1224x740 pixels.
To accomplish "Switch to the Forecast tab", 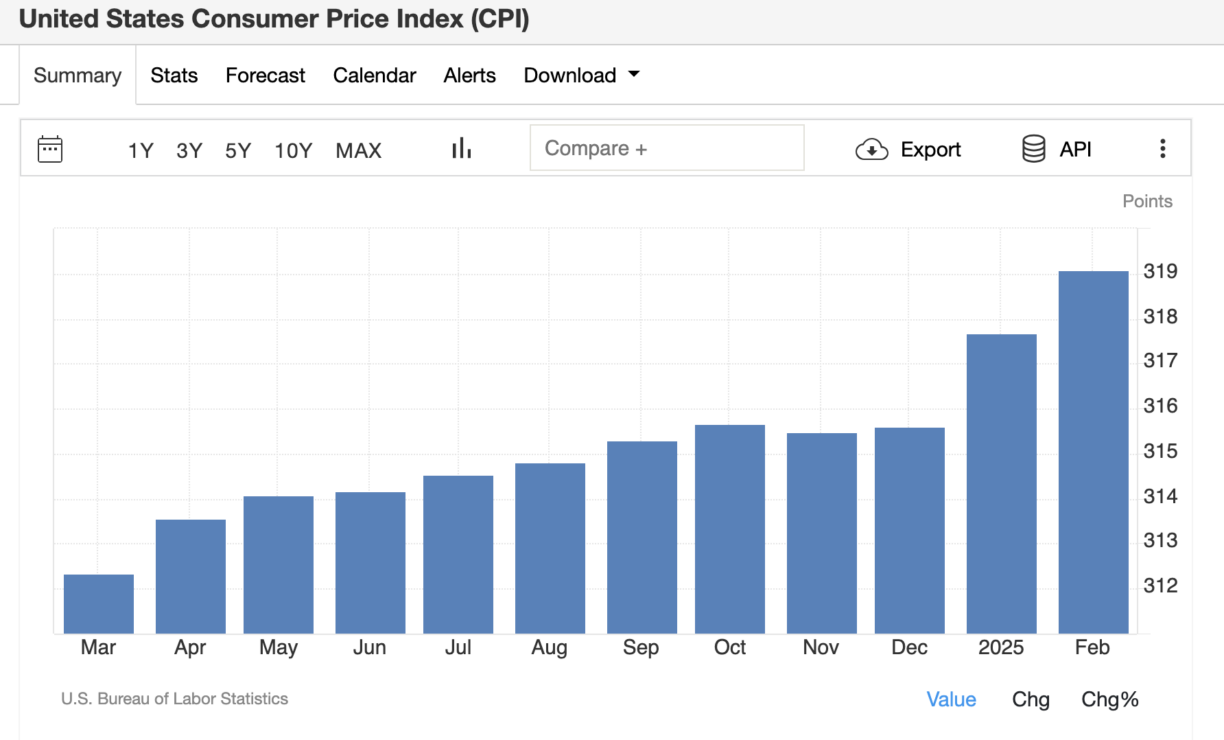I will [x=265, y=75].
